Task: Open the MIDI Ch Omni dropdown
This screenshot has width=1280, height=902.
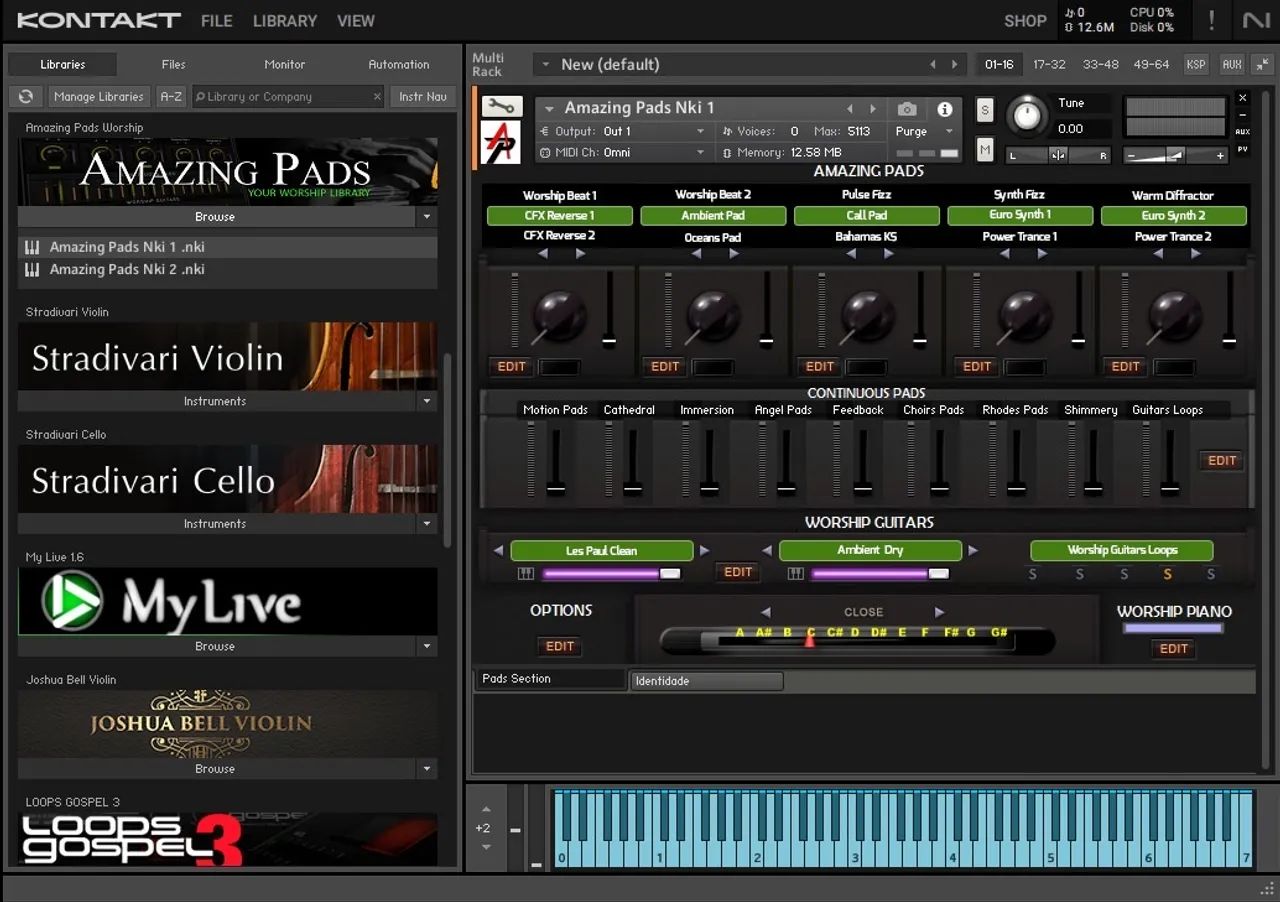Action: coord(622,152)
